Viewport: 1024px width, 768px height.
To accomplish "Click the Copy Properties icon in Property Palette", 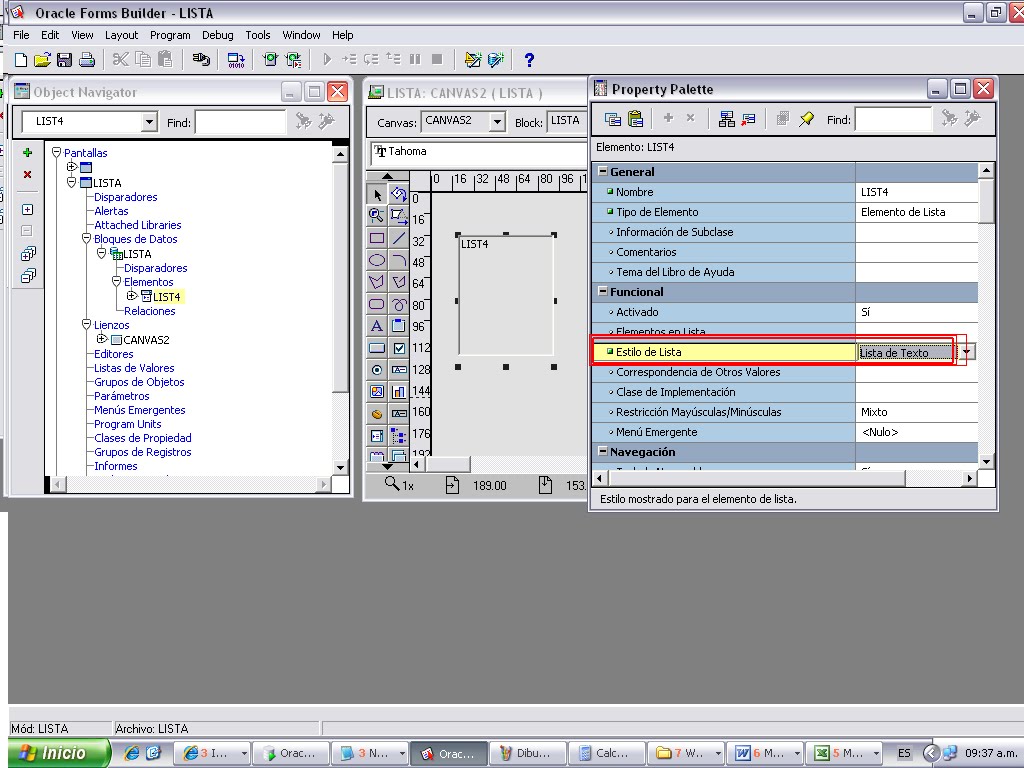I will tap(613, 119).
